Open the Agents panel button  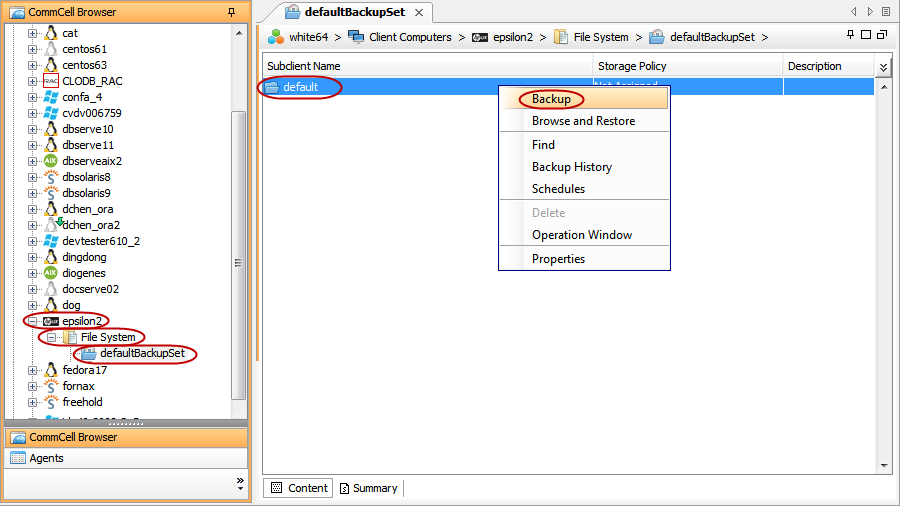47,458
